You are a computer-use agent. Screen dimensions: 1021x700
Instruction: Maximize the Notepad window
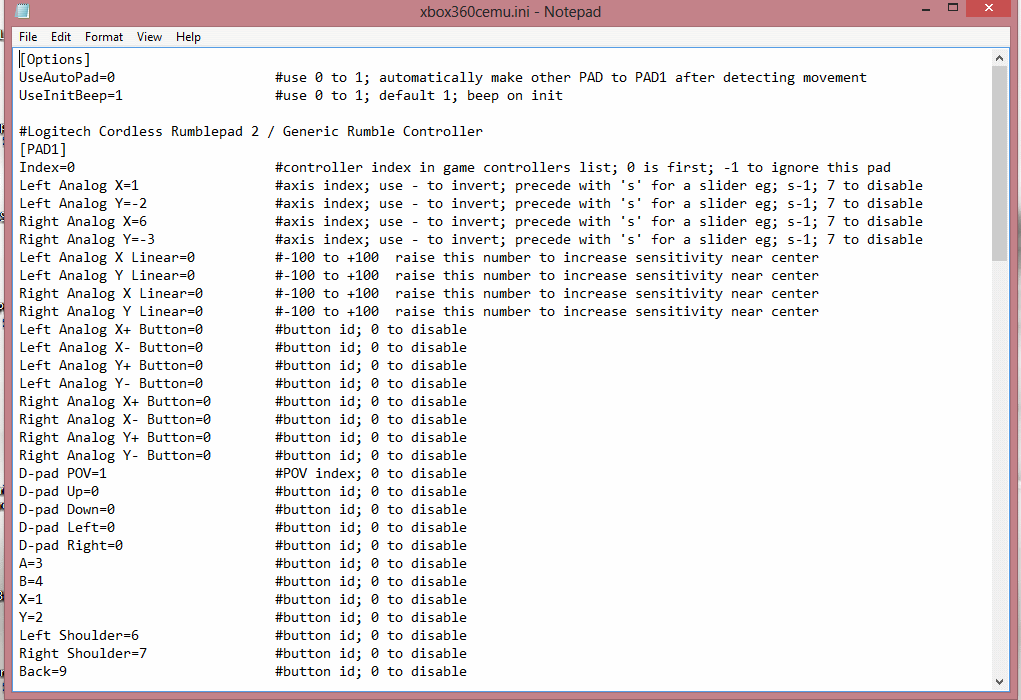(x=953, y=9)
